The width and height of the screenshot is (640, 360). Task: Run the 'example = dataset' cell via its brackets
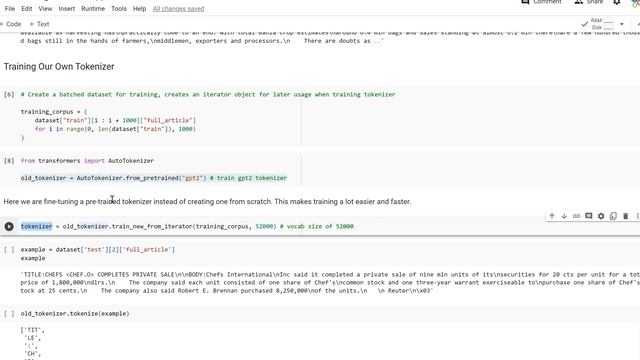tap(9, 249)
